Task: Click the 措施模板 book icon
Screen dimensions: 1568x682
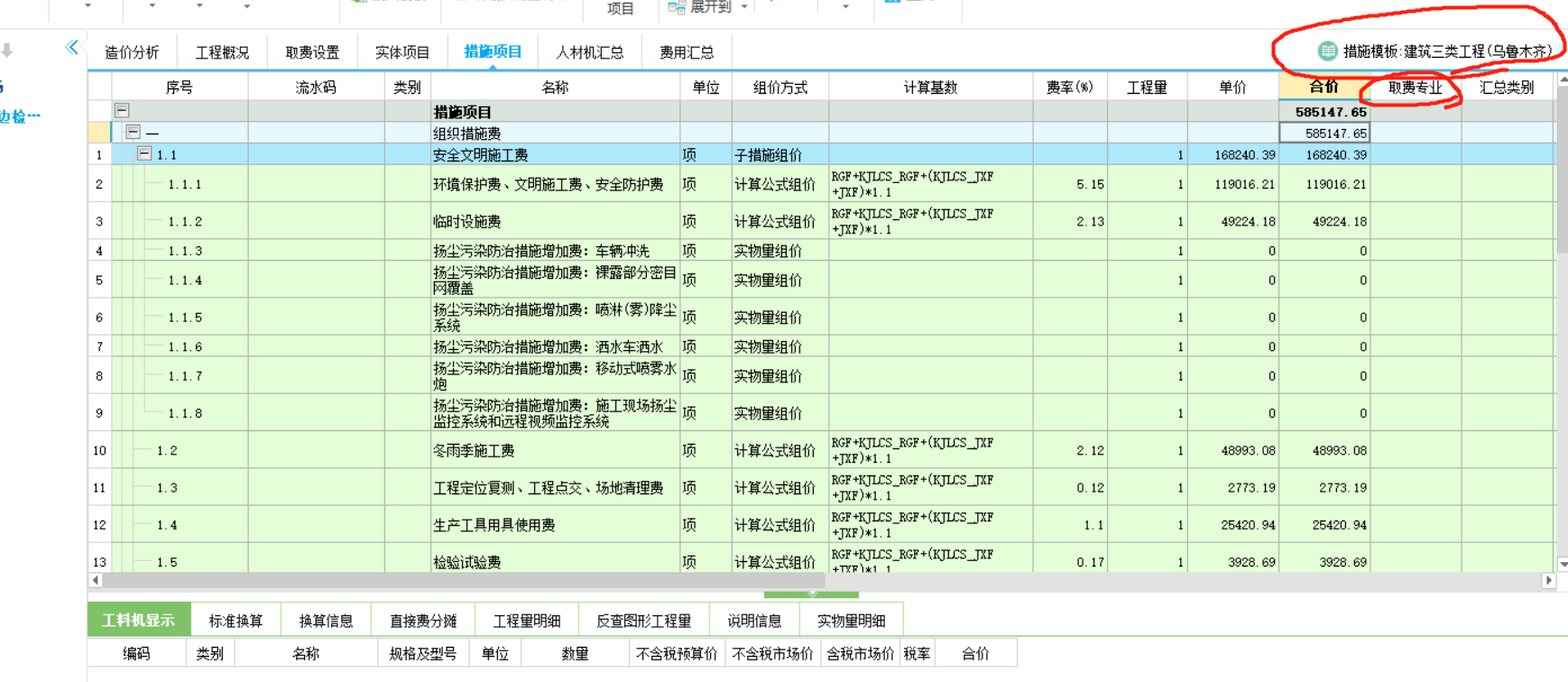Action: click(1327, 51)
